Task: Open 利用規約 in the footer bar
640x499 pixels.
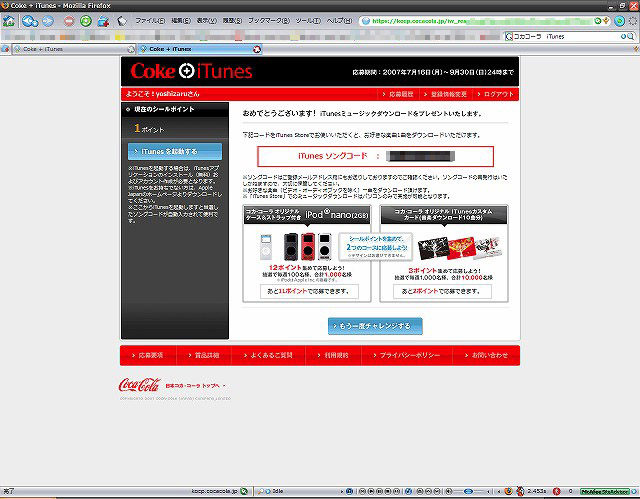Action: pos(333,355)
